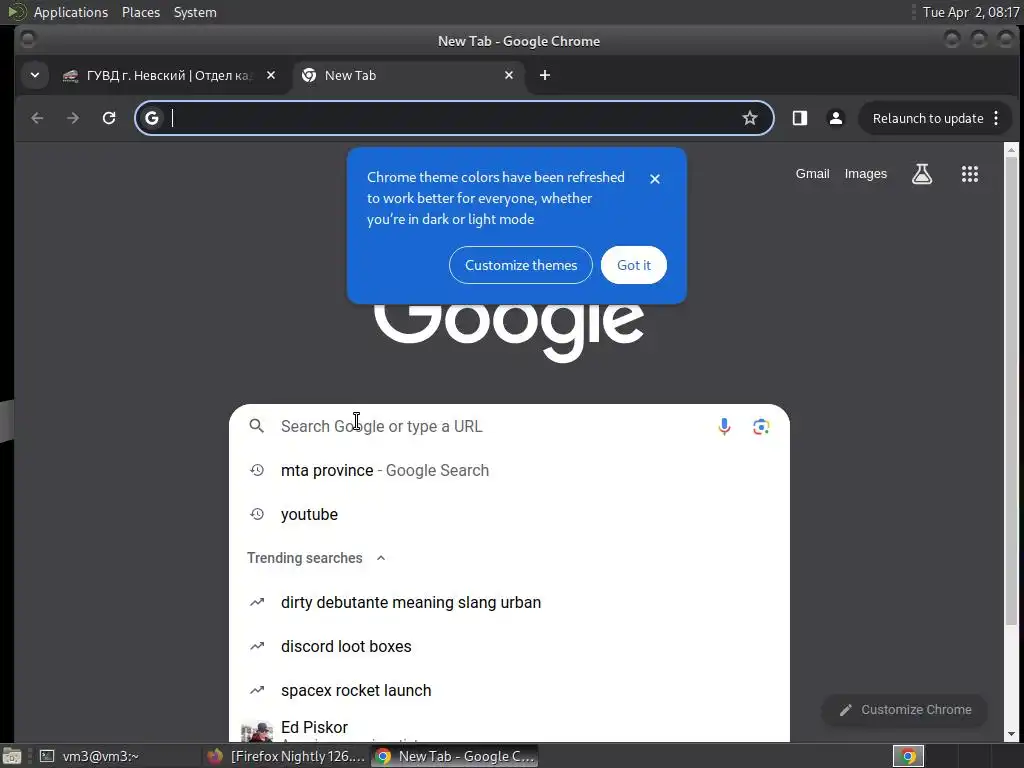Collapse Trending searches section
Screen dimensions: 1024x768
point(381,558)
